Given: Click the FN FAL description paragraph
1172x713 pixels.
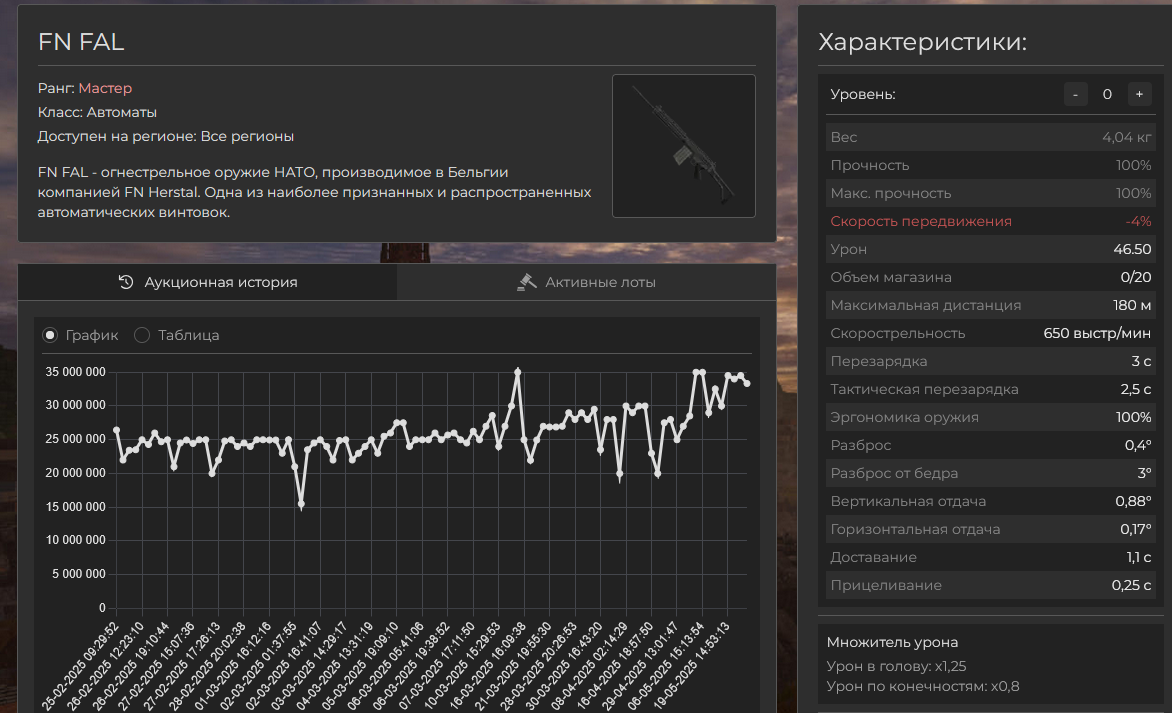Looking at the screenshot, I should pyautogui.click(x=314, y=192).
